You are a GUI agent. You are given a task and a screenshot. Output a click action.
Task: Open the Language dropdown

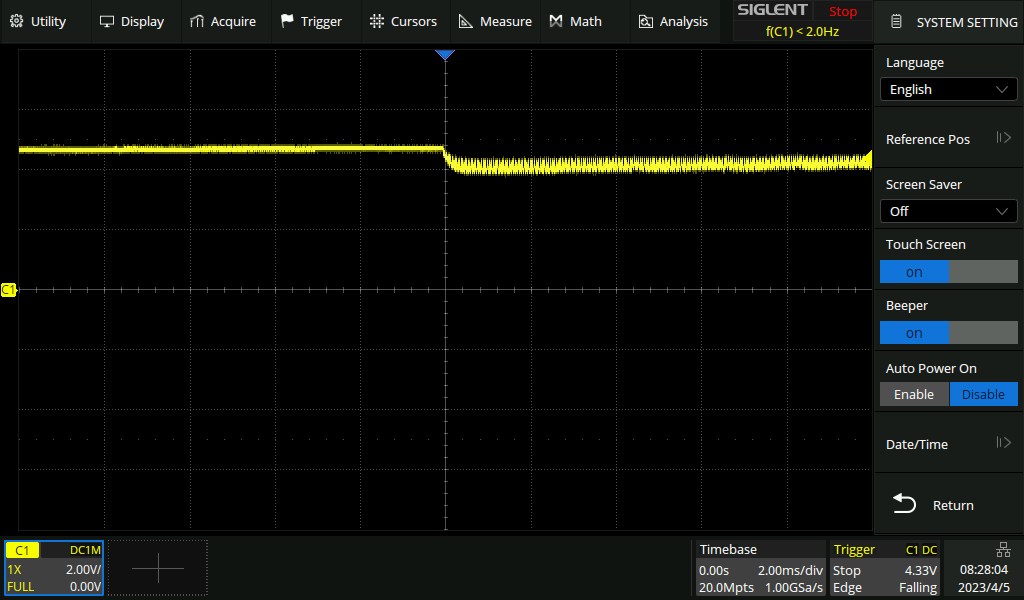coord(948,89)
